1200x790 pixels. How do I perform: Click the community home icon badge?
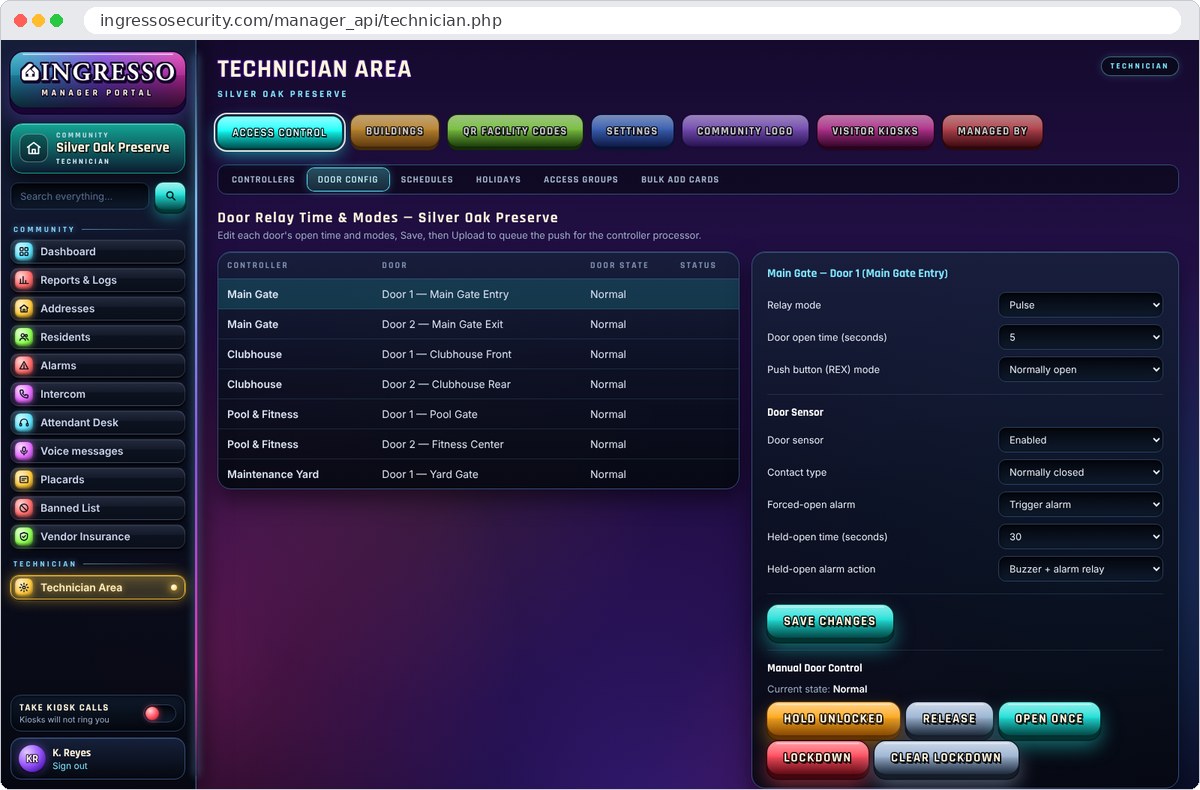[x=34, y=148]
